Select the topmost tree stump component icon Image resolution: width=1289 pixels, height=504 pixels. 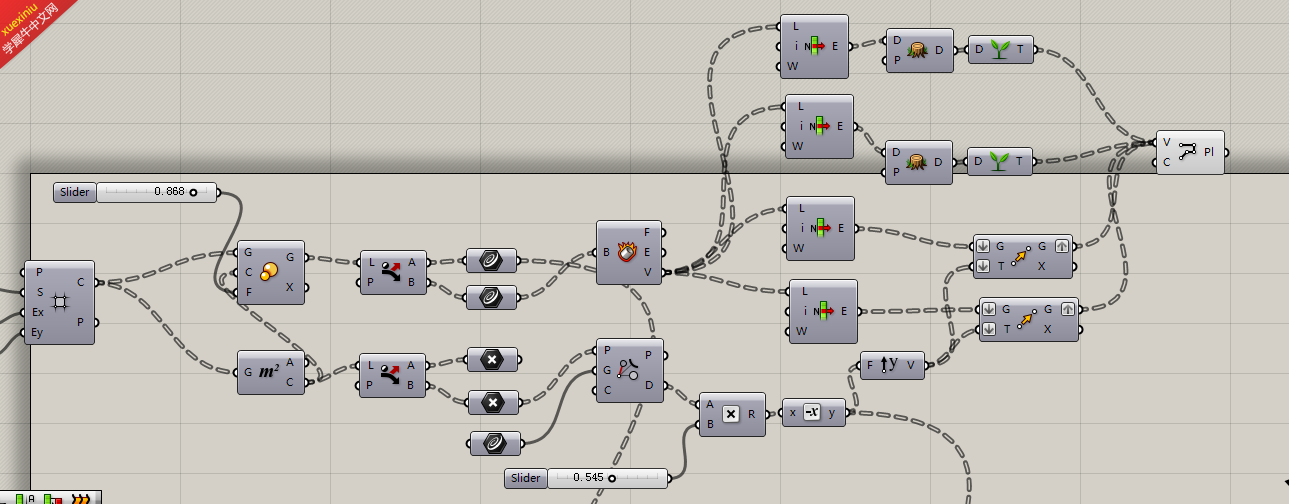click(x=920, y=49)
